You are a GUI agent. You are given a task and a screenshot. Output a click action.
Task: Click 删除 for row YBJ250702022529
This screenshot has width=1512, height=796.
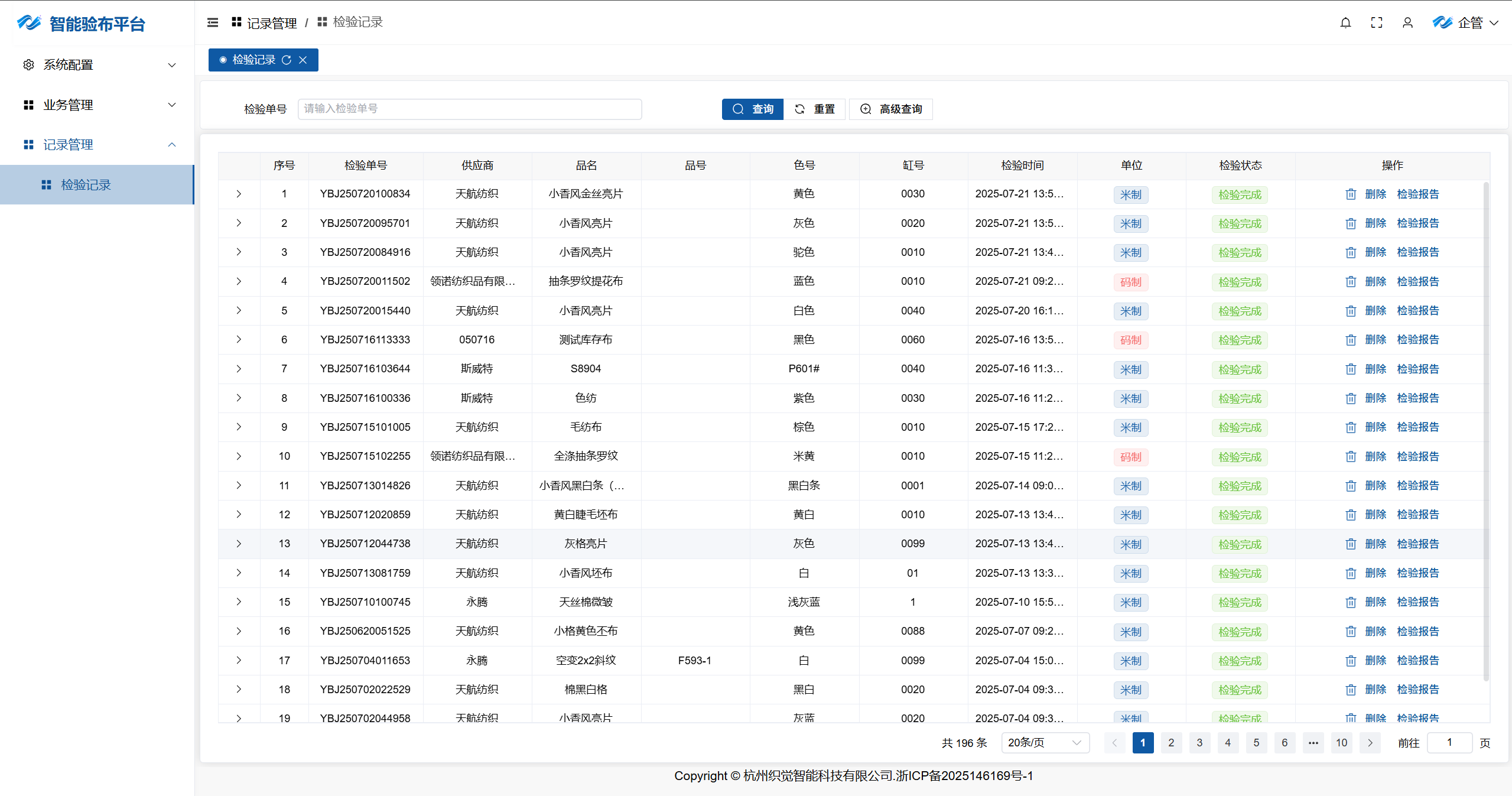point(1376,690)
